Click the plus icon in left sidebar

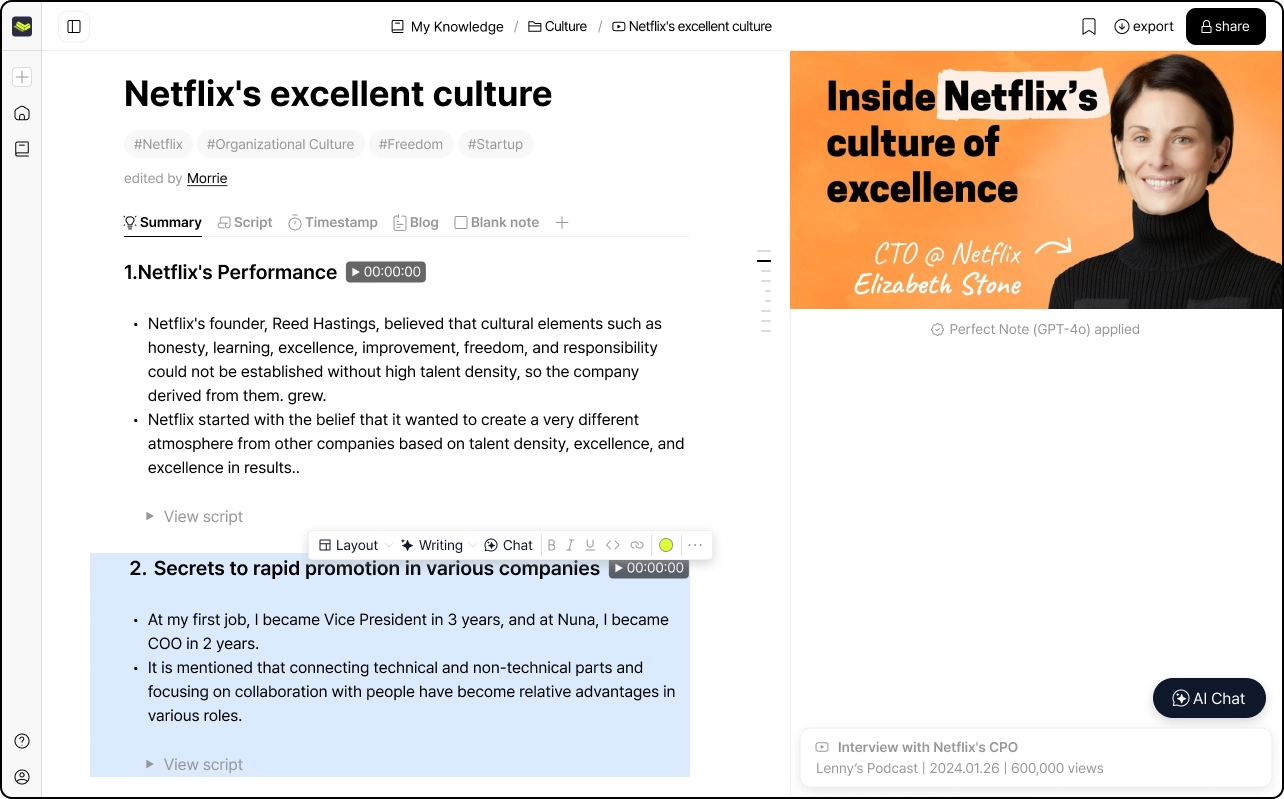(22, 77)
